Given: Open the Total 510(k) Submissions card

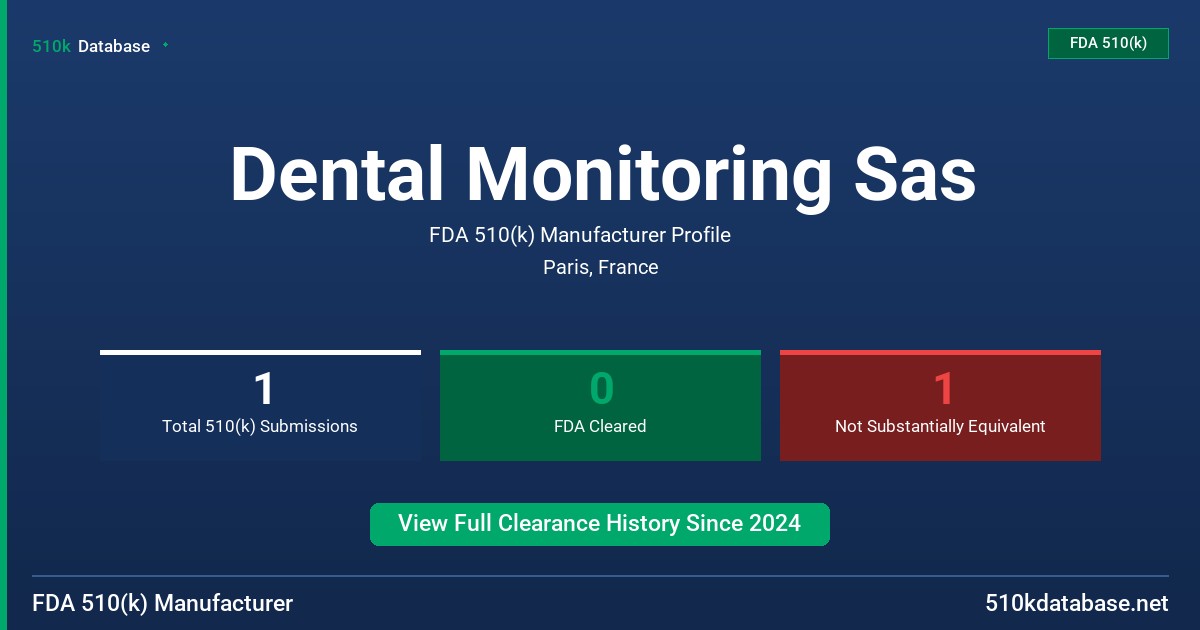Looking at the screenshot, I should point(260,405).
